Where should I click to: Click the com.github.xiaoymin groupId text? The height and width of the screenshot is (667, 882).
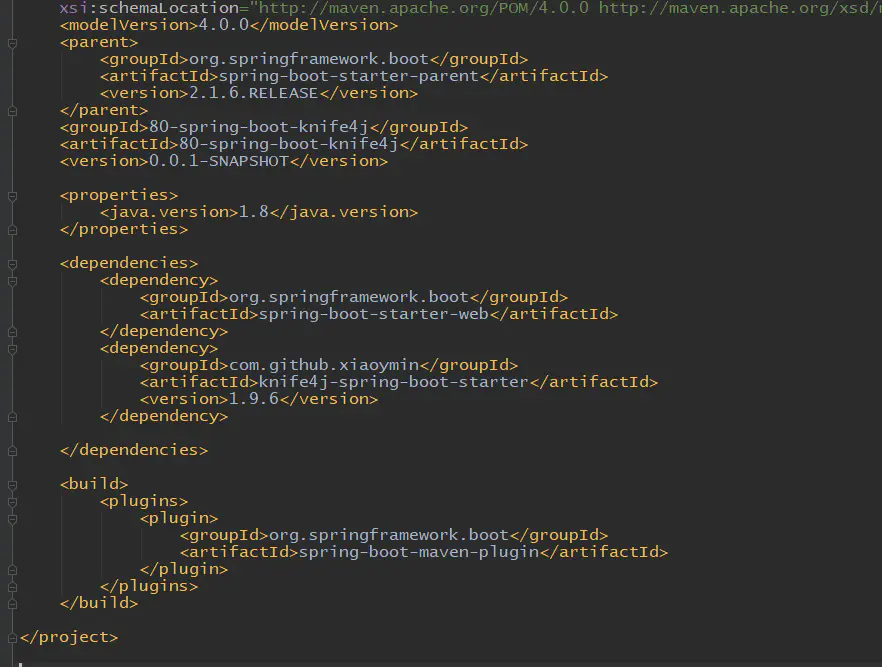(x=323, y=365)
